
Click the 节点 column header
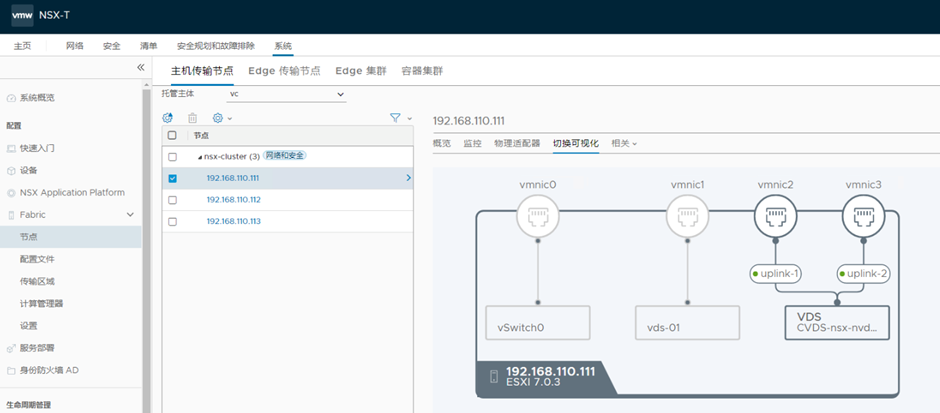tap(201, 136)
